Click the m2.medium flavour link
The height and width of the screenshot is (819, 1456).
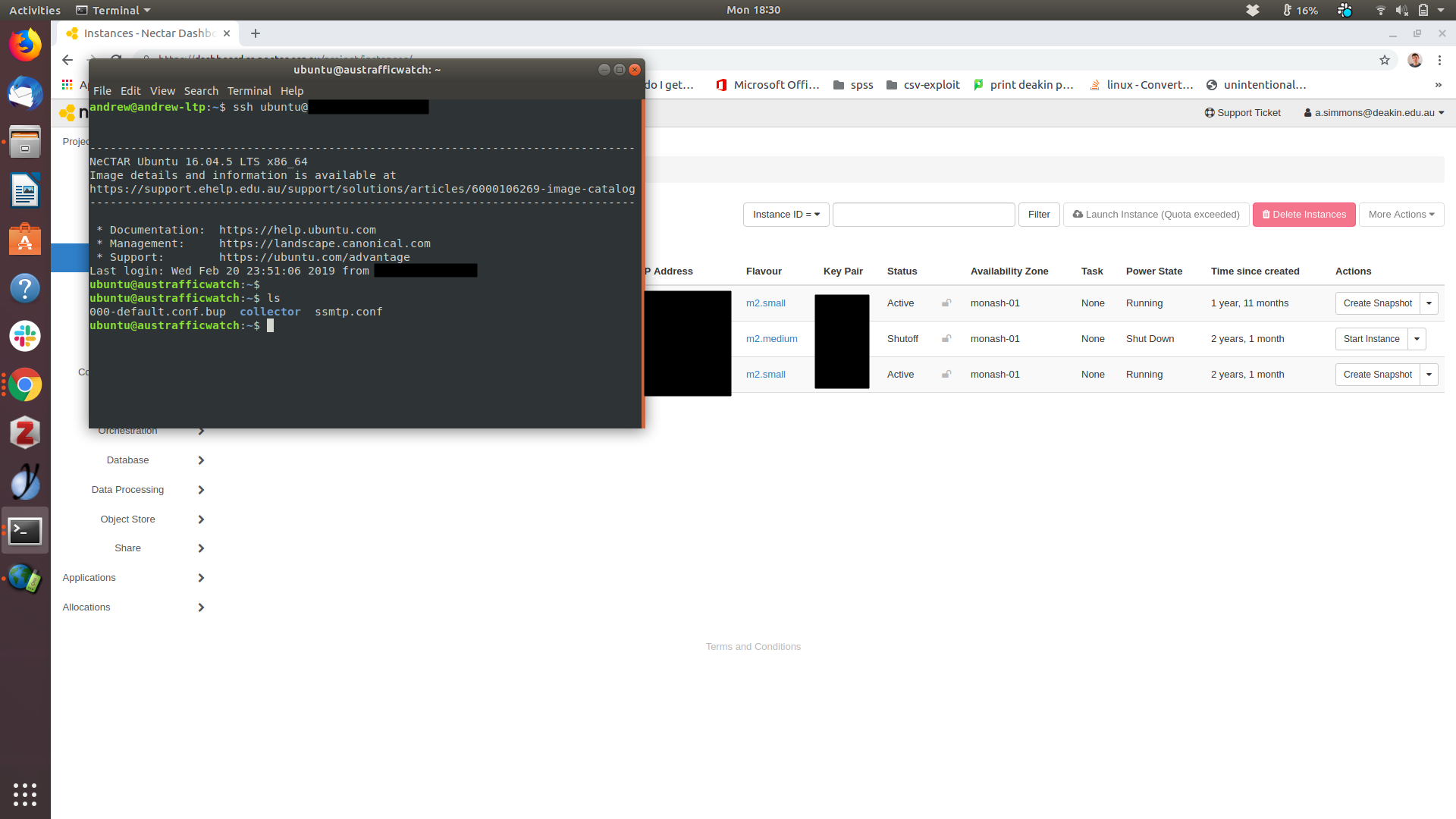771,339
